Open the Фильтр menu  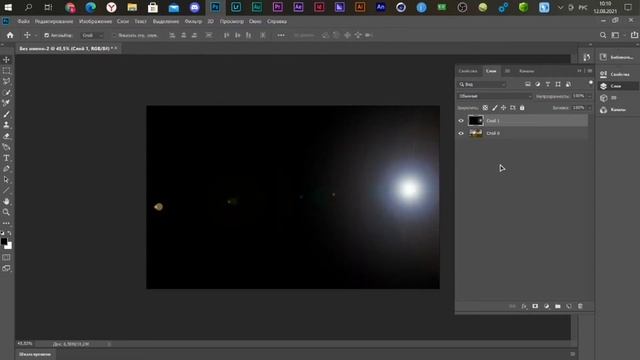click(x=193, y=21)
